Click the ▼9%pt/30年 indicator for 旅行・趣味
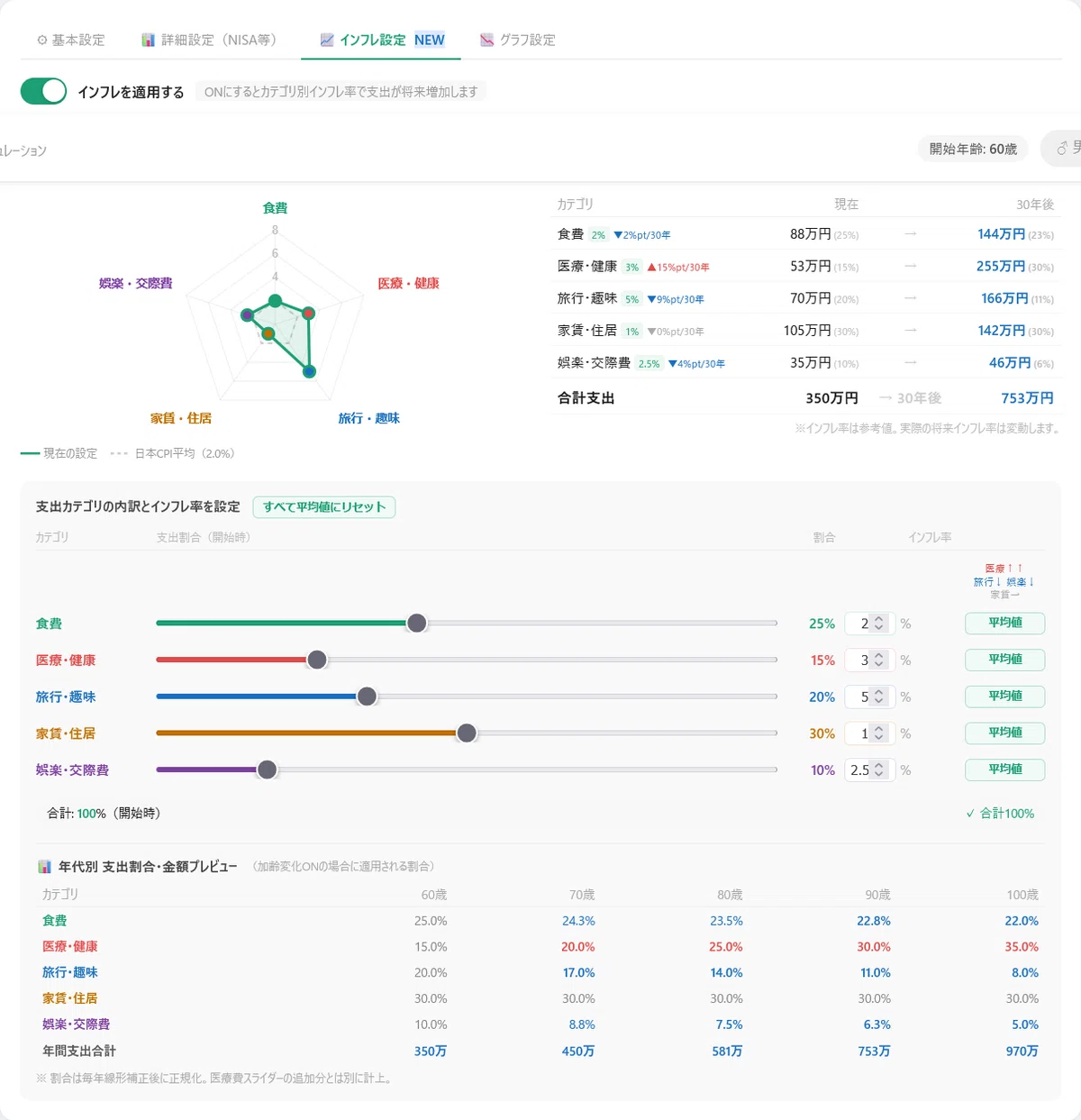This screenshot has width=1081, height=1120. coord(676,300)
